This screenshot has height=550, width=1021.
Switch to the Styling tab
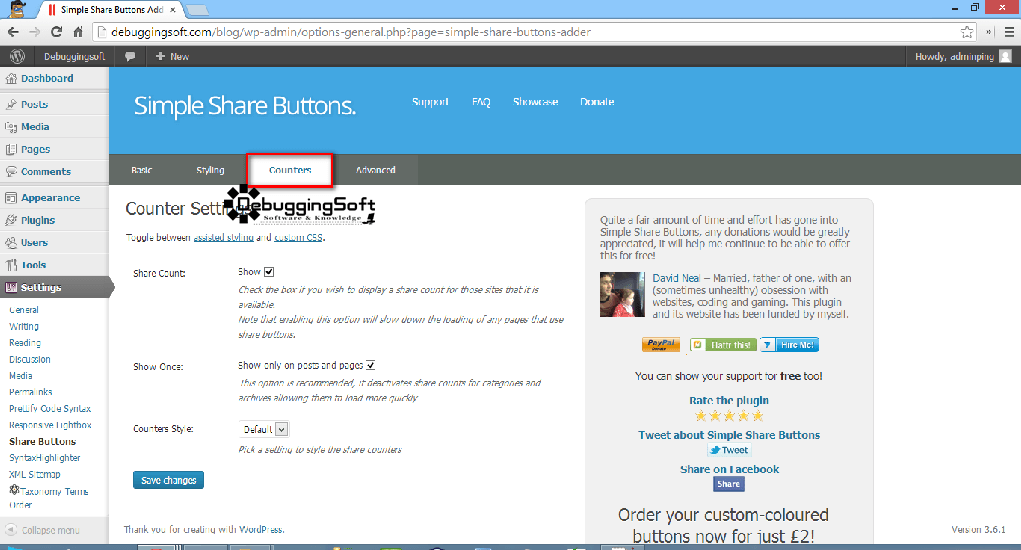click(210, 170)
